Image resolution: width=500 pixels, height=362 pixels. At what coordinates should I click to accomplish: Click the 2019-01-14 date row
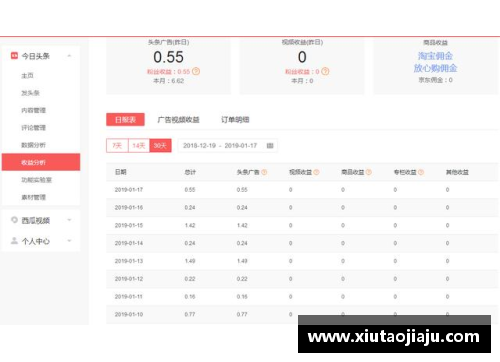[x=302, y=243]
